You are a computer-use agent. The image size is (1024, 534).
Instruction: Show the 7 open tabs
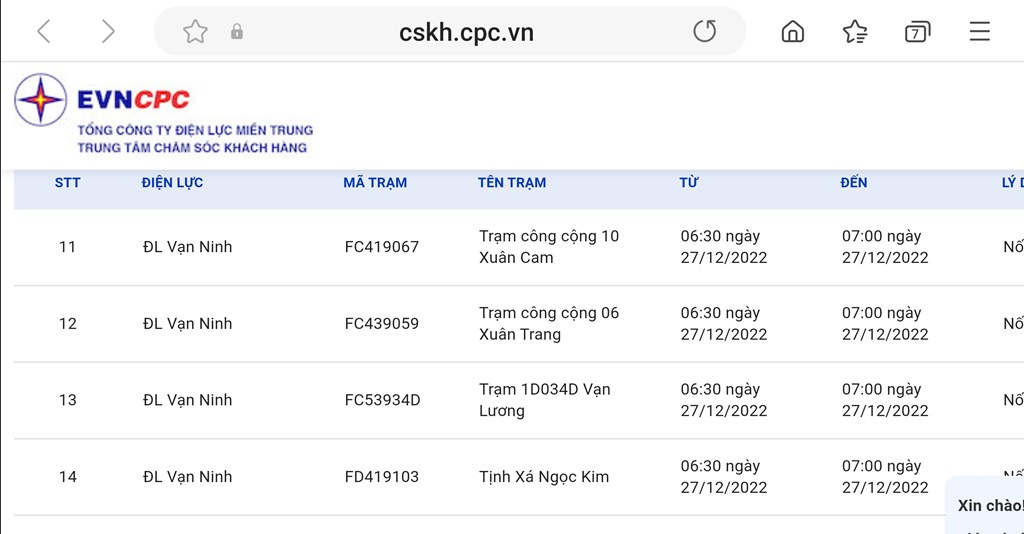(x=916, y=32)
